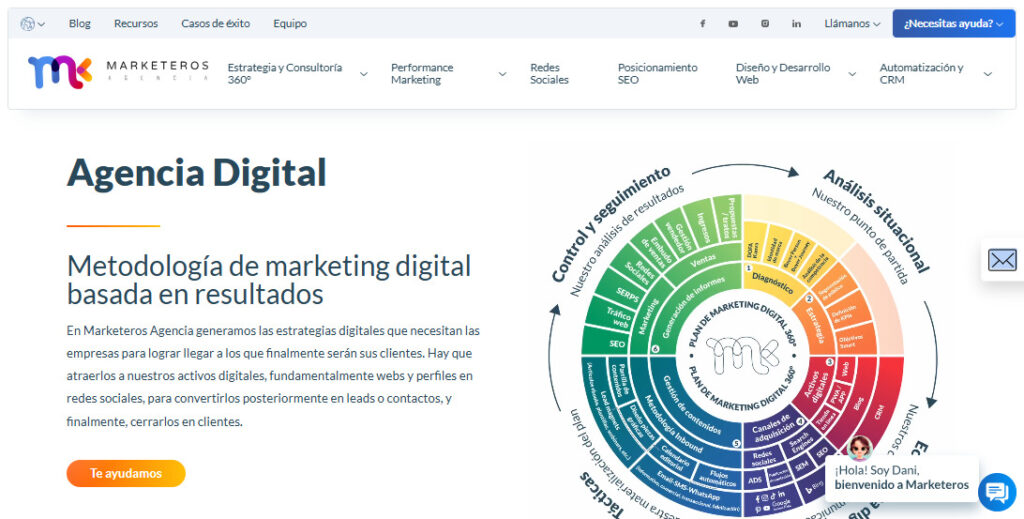Screen dimensions: 1024x519
Task: Open the Facebook profile icon
Action: 703,24
